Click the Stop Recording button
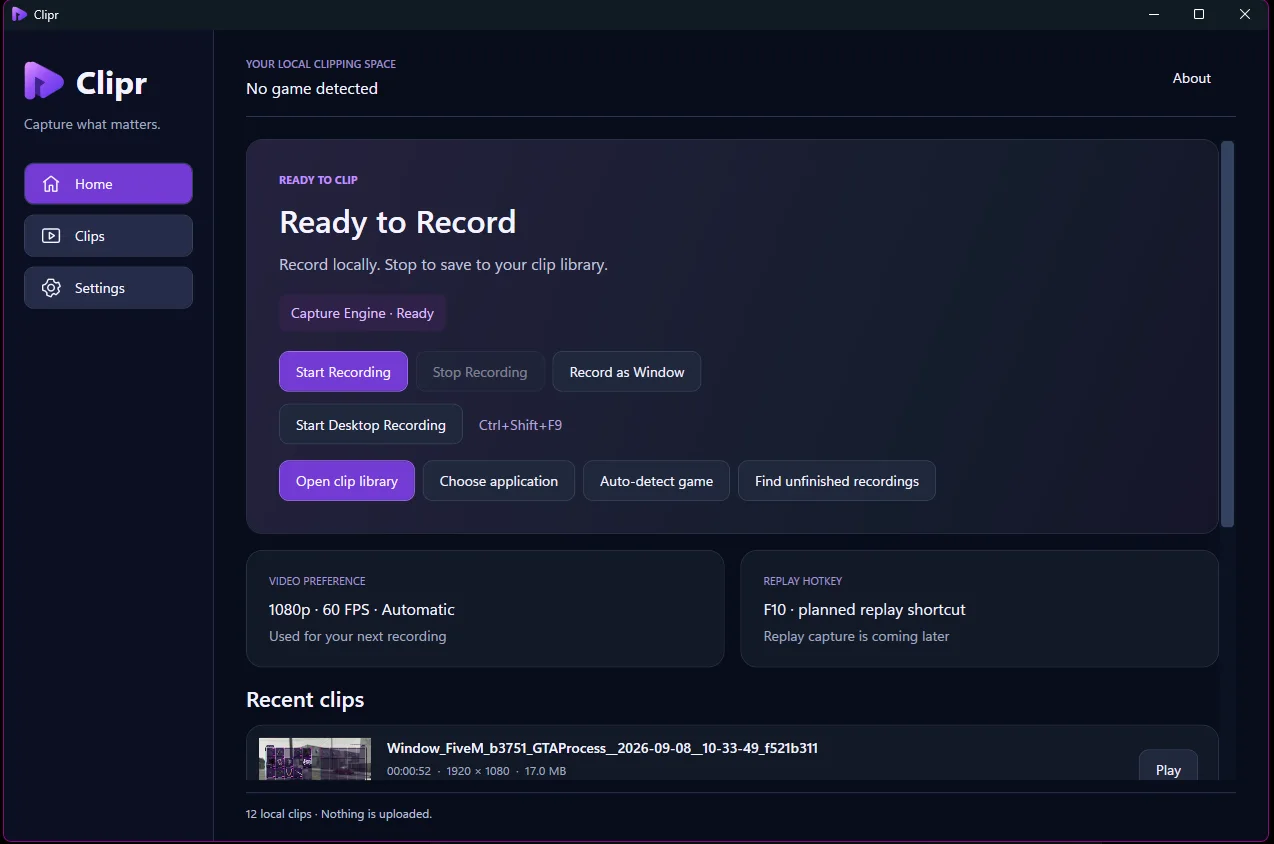 480,372
